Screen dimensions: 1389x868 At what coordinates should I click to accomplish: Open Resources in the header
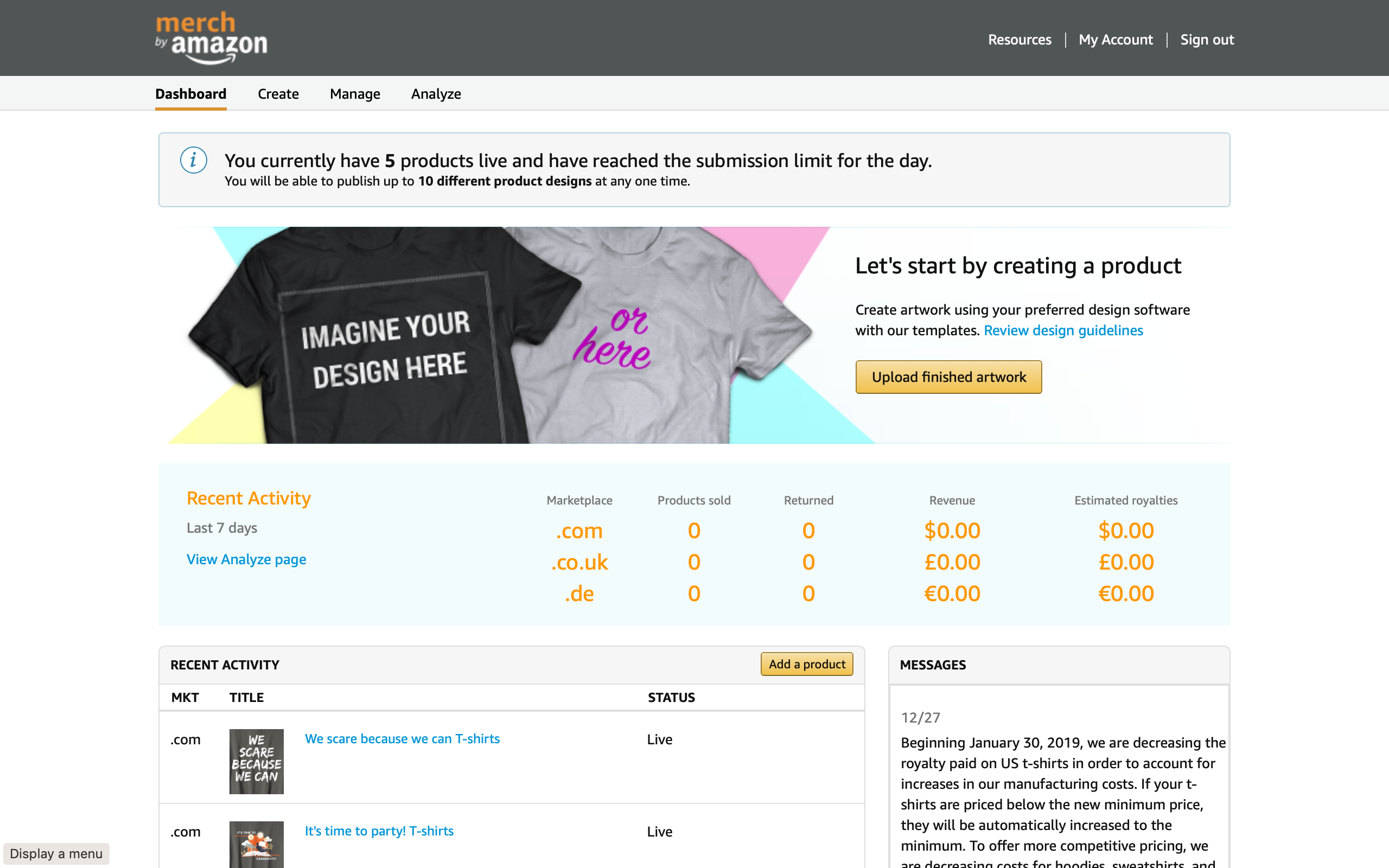(1020, 40)
